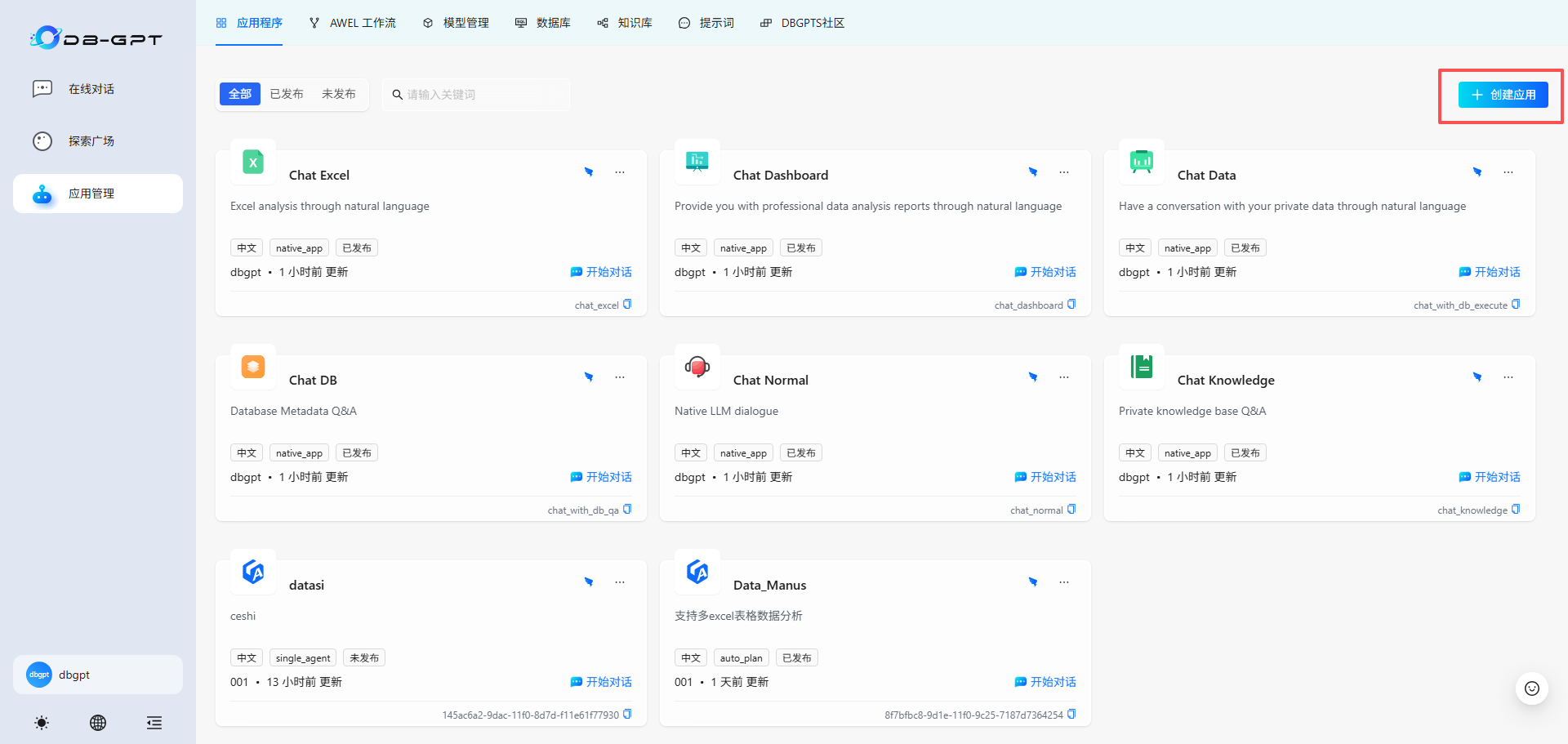Start a conversation on the Chat DB card

click(601, 477)
